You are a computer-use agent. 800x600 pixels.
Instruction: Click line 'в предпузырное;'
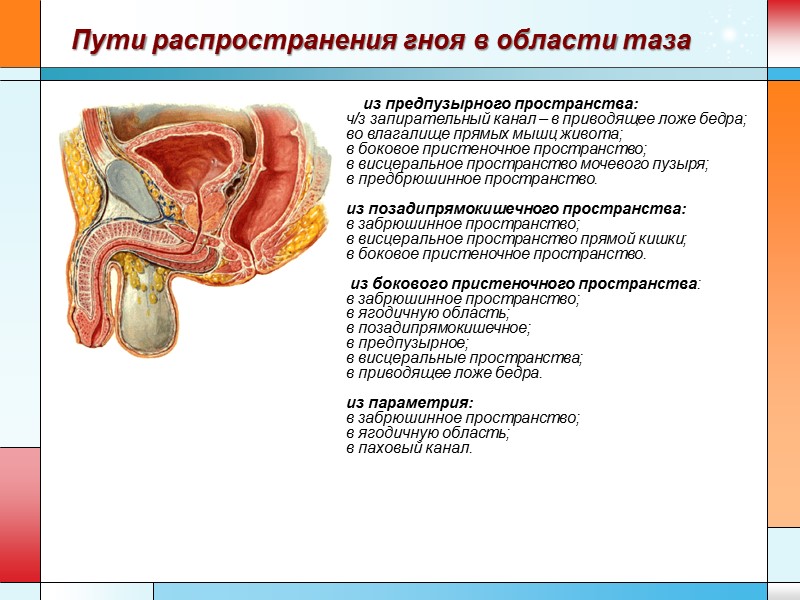point(408,343)
